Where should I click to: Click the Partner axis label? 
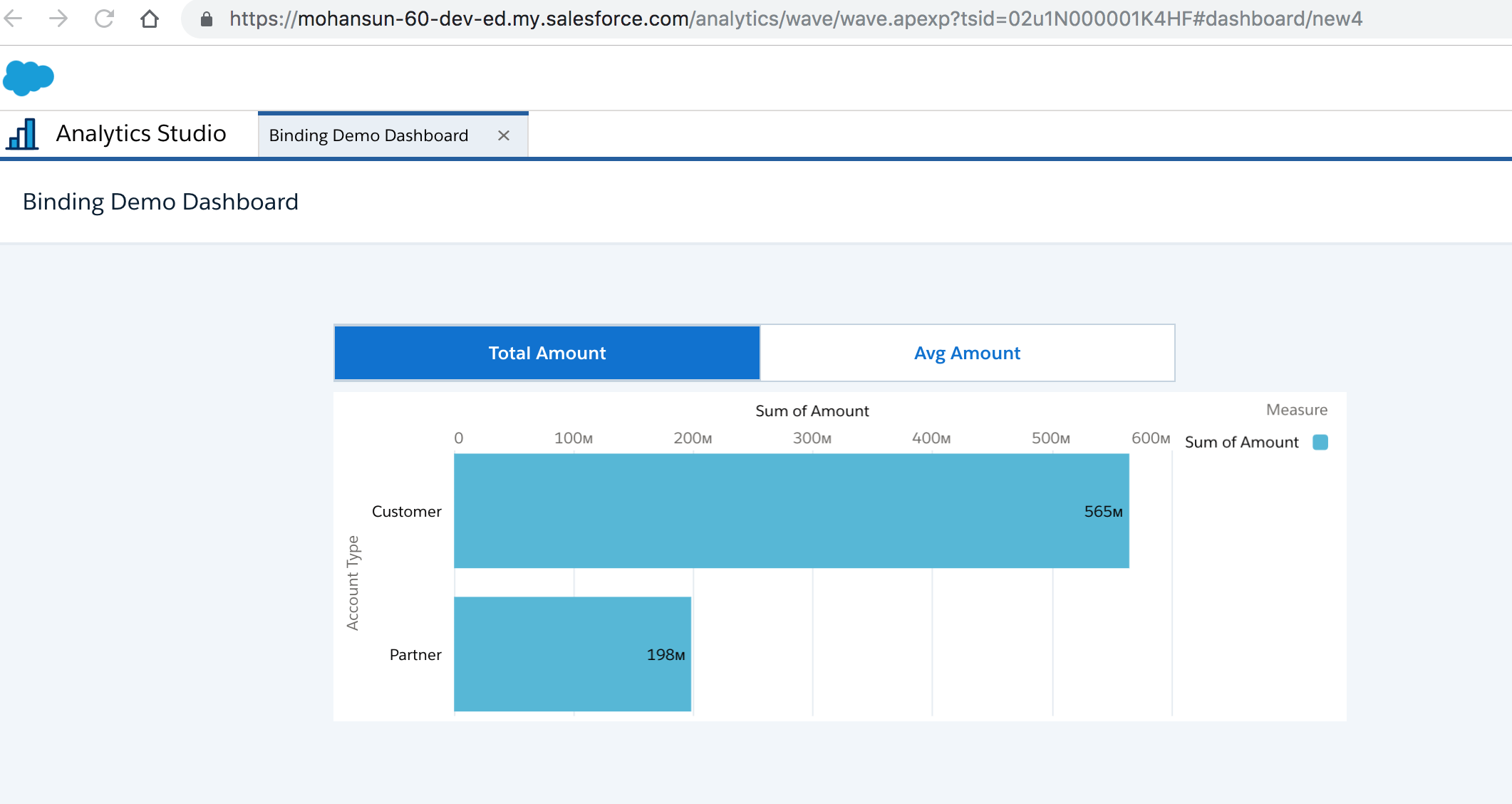415,654
